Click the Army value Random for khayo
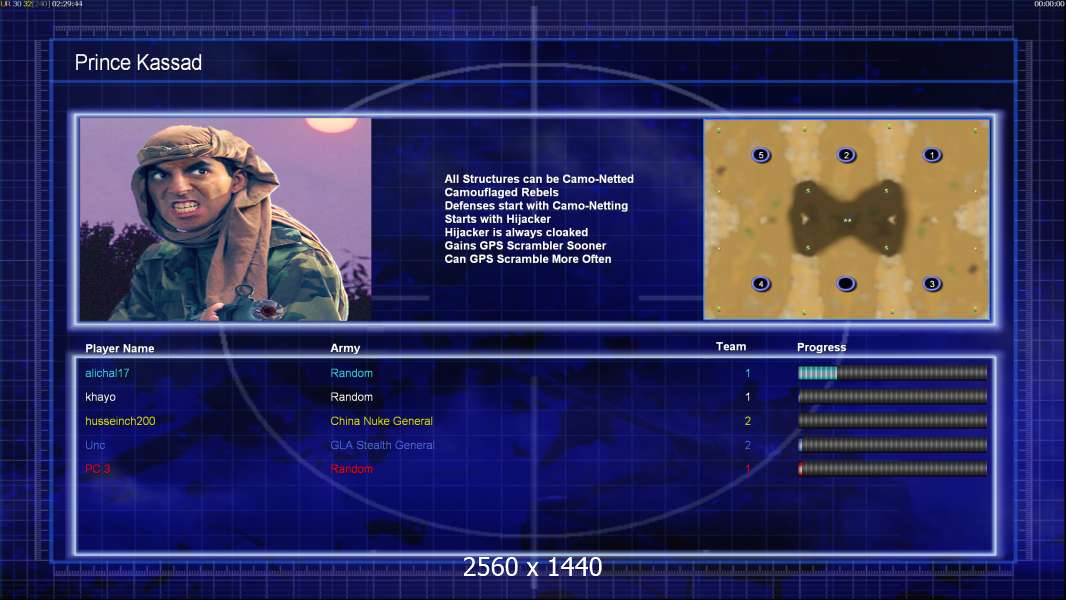 [351, 397]
